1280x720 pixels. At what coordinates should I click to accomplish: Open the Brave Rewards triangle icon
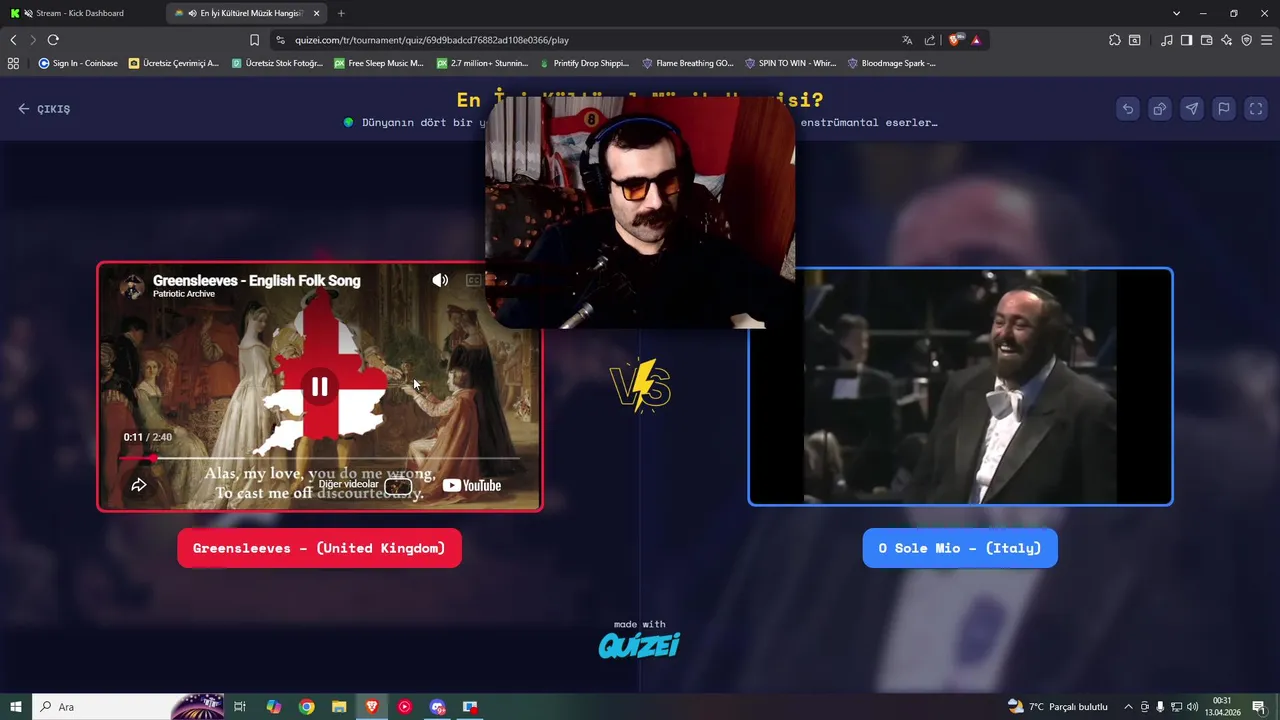976,40
